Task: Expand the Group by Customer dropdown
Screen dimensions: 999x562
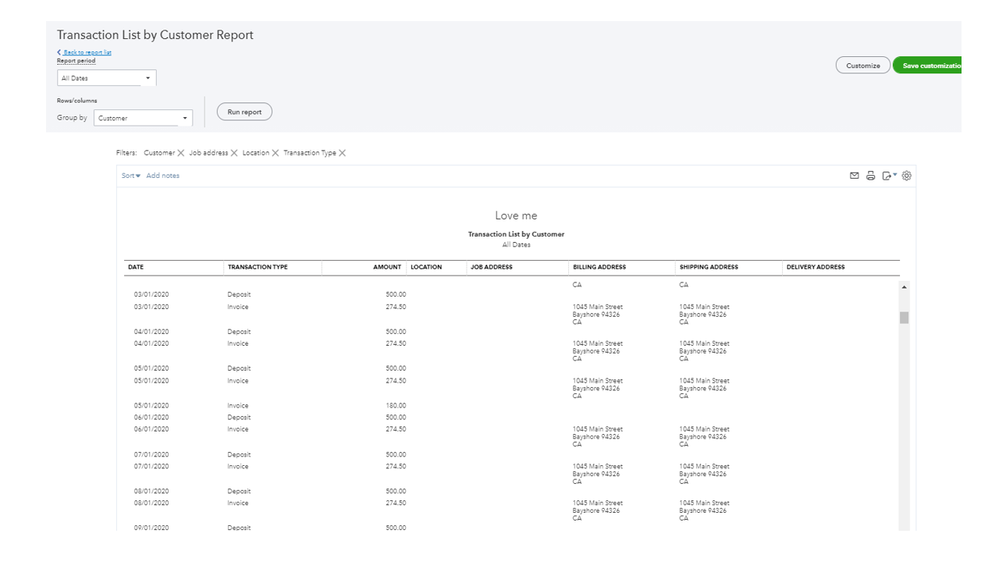Action: tap(143, 118)
